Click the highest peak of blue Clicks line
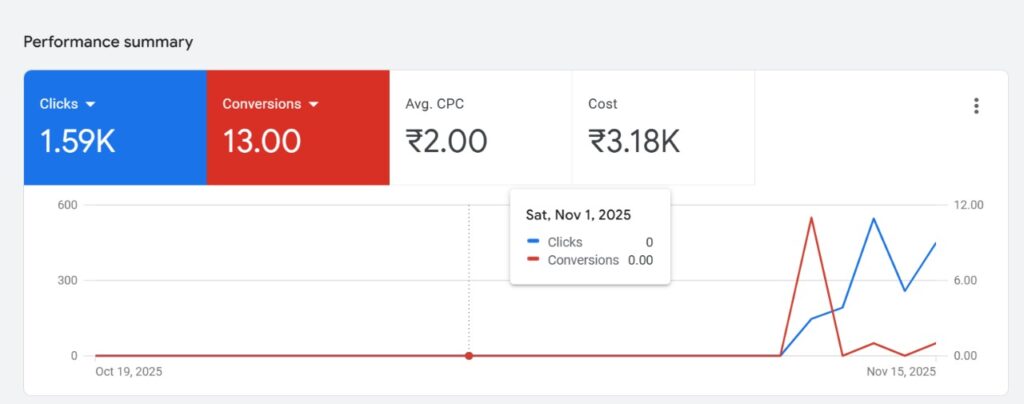The image size is (1024, 404). [x=873, y=219]
